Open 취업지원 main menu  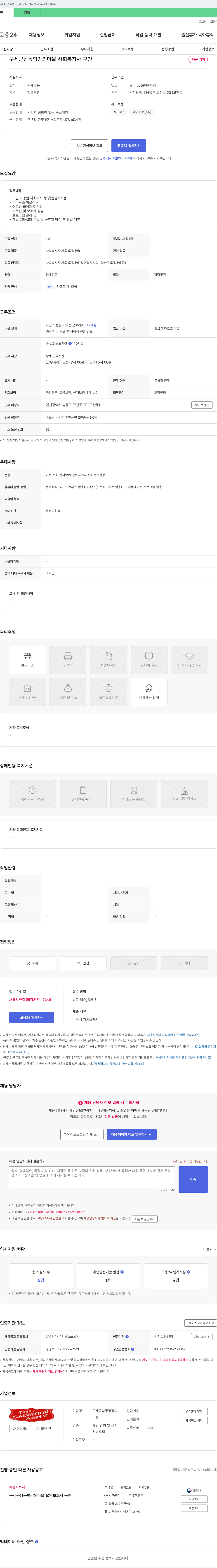(72, 35)
